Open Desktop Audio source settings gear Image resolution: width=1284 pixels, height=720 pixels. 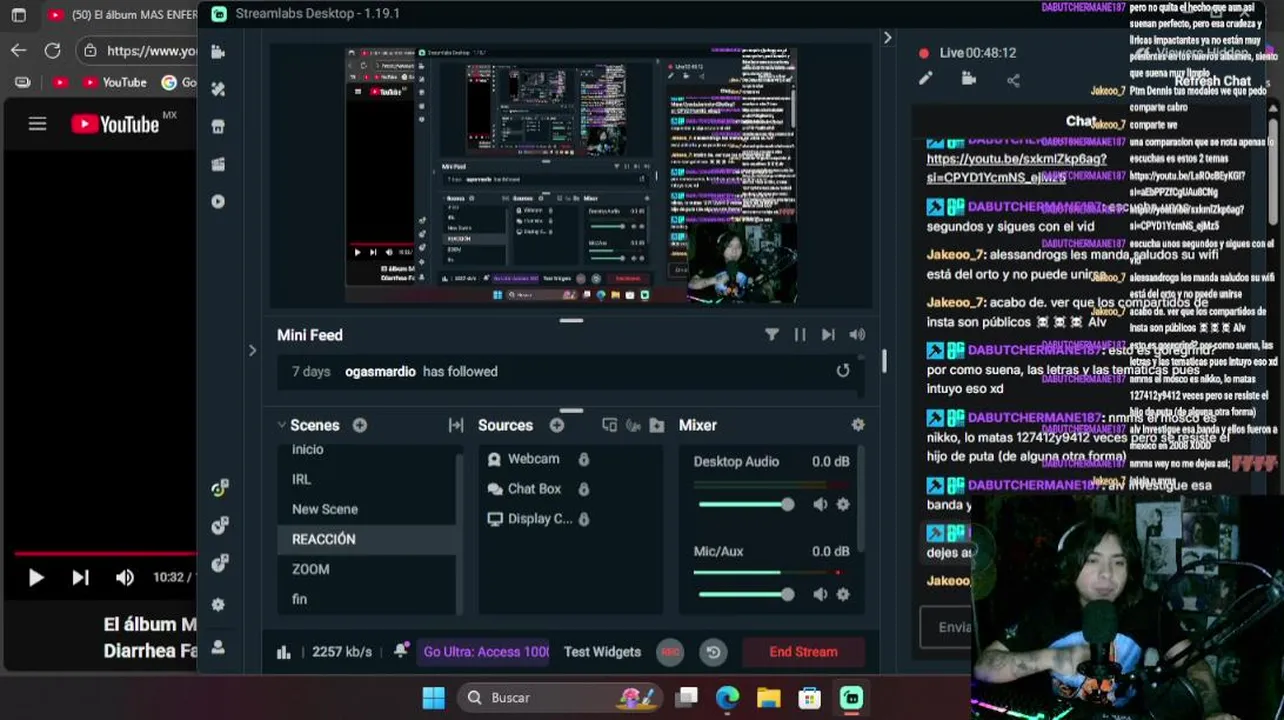843,505
